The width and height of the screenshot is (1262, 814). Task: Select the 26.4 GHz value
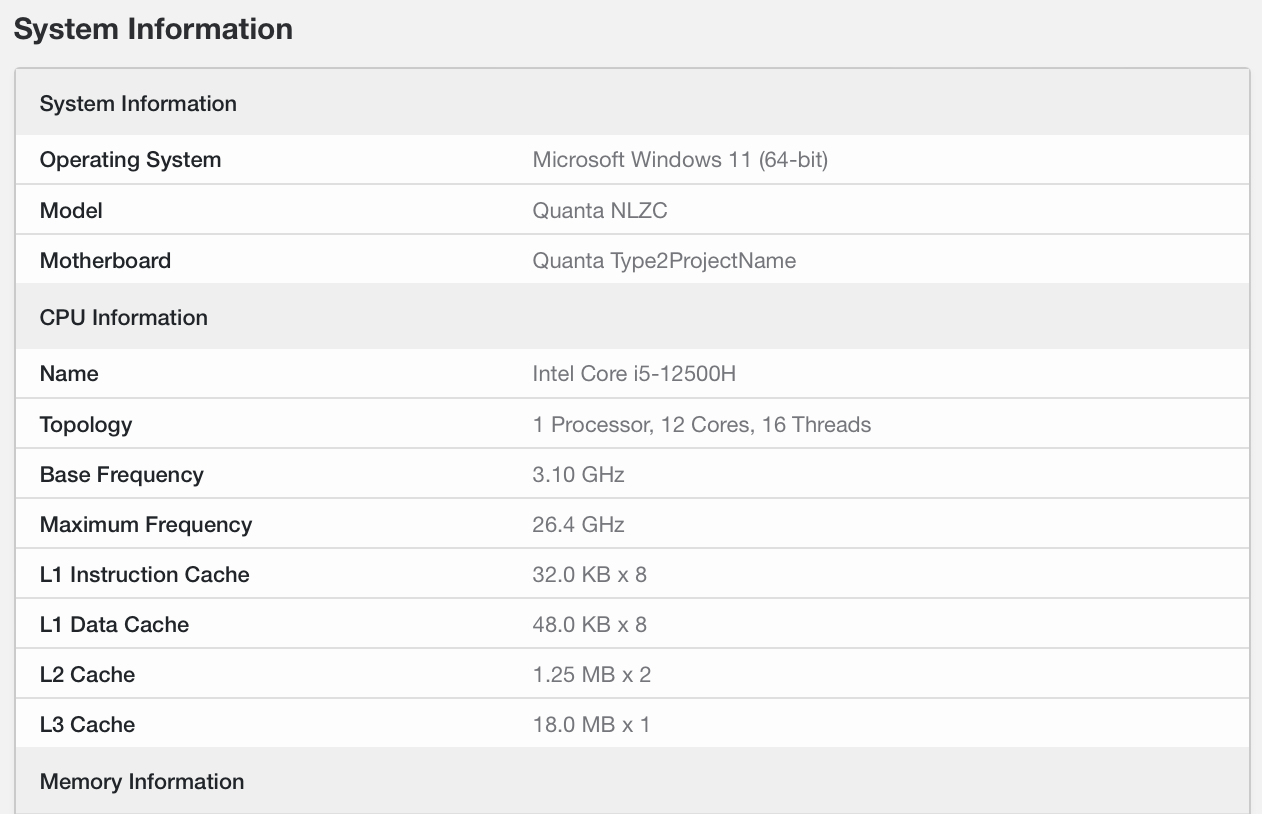pos(578,524)
